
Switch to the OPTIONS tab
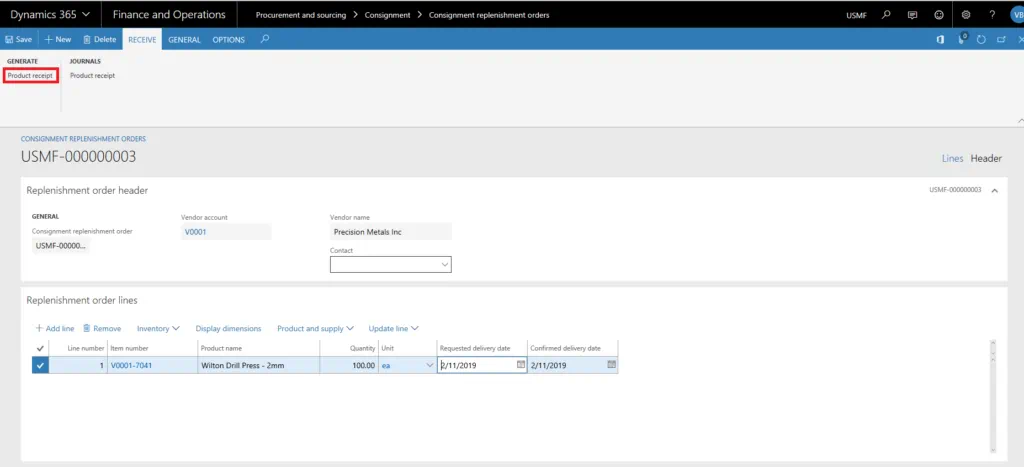tap(229, 39)
